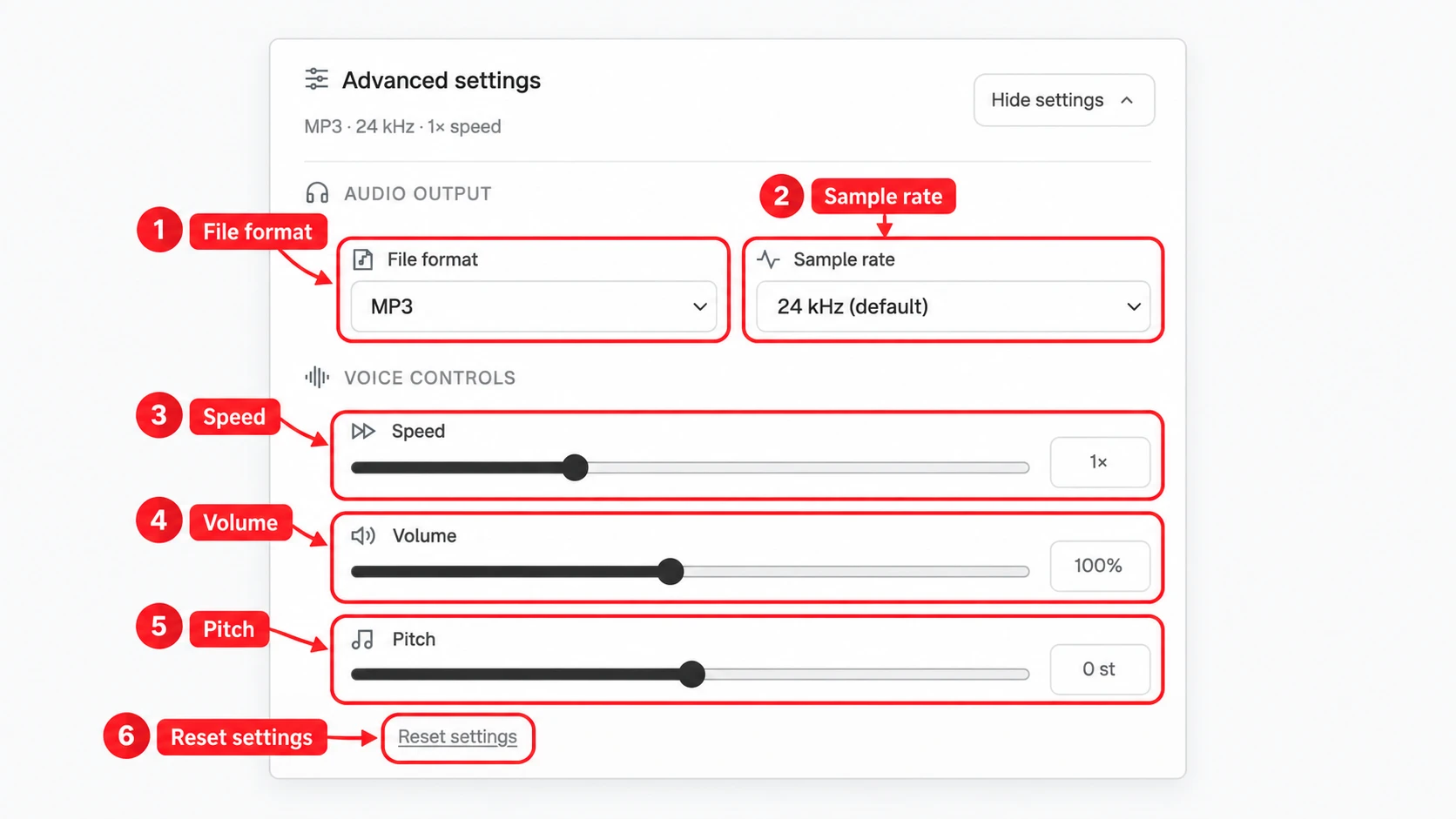This screenshot has height=819, width=1456.
Task: Click the sound bars icon beside VOICE CONTROLS
Action: pyautogui.click(x=317, y=377)
